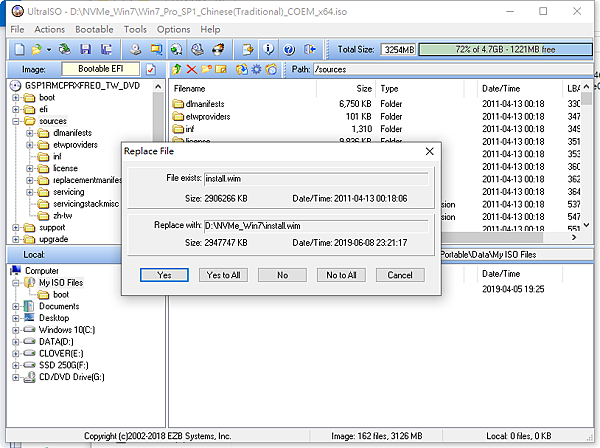600x448 pixels.
Task: Click the green Up folder arrow icon
Action: (x=177, y=69)
